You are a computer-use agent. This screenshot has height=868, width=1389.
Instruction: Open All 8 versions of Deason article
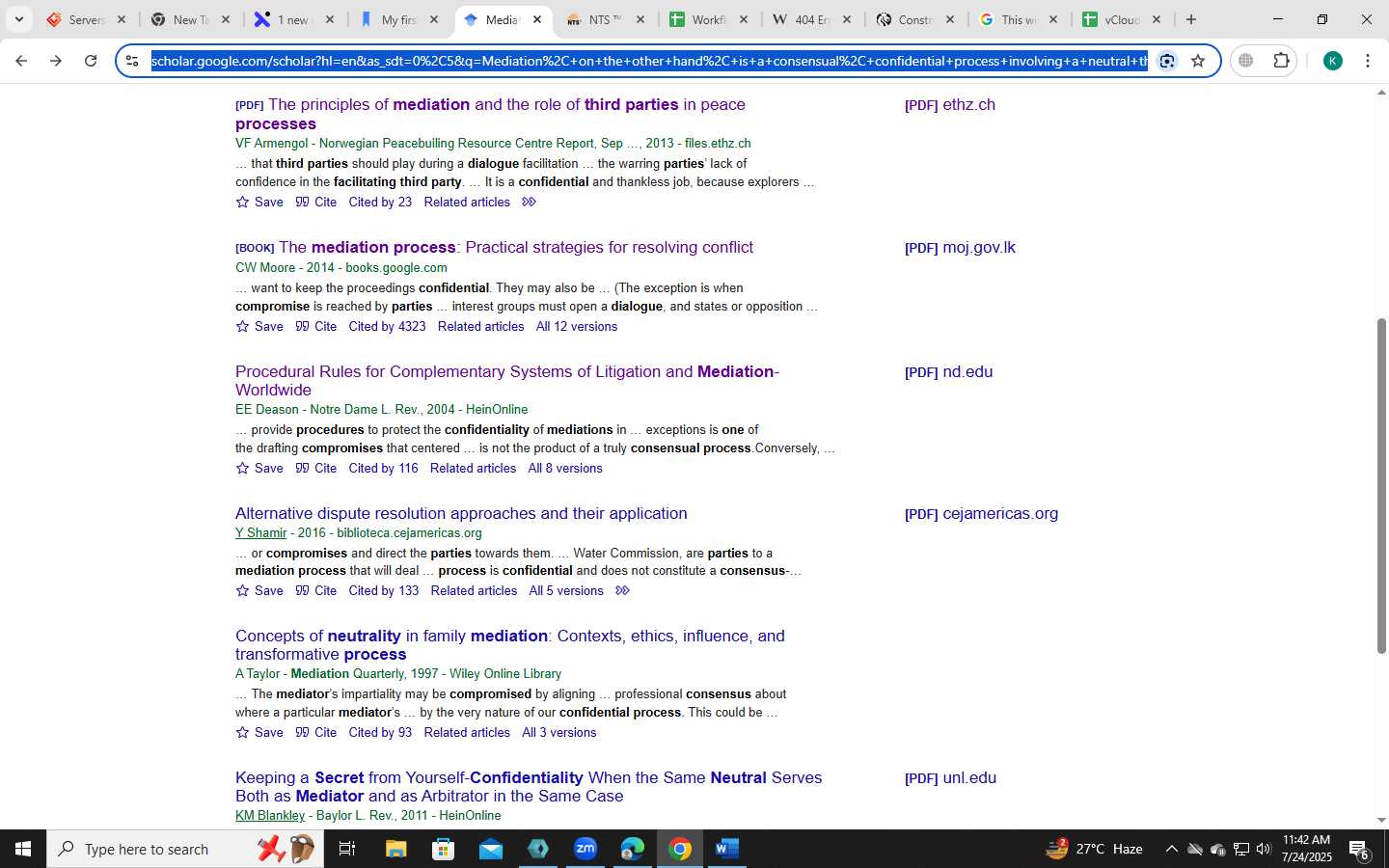click(565, 468)
